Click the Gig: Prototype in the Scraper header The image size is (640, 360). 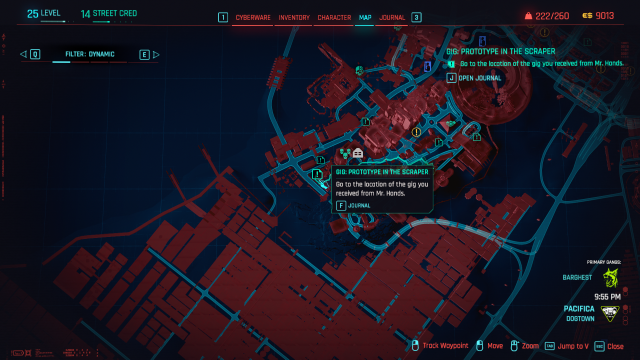(x=501, y=51)
